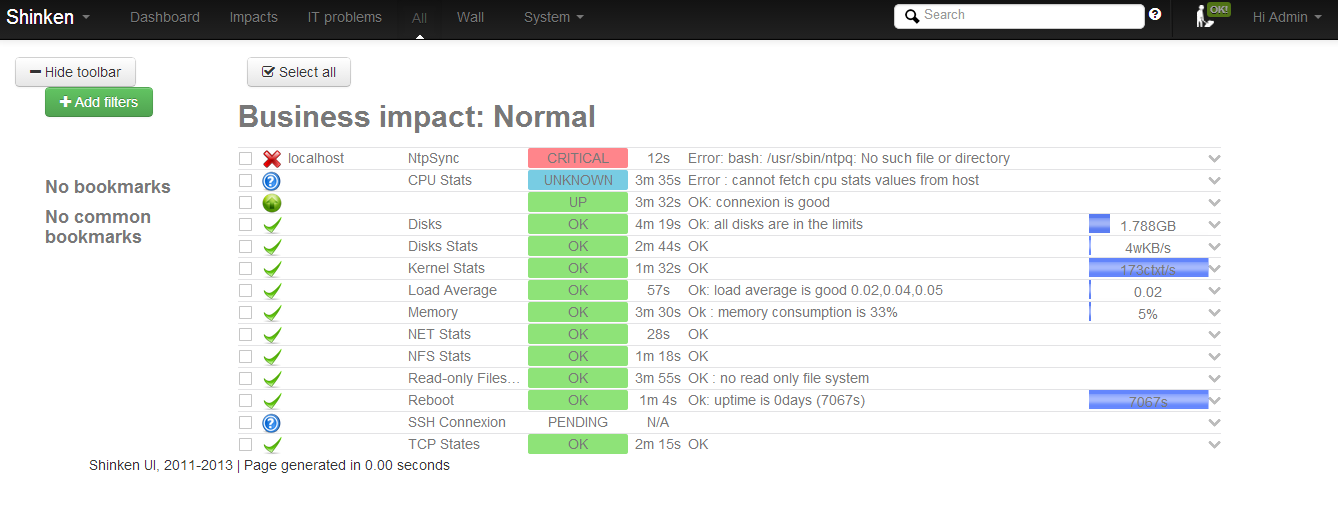
Task: Click the Add filters button
Action: tap(99, 102)
